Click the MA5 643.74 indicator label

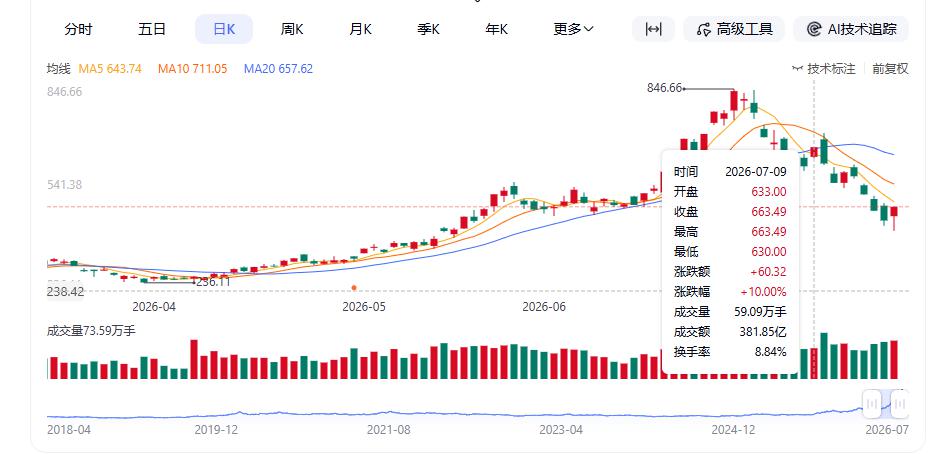click(111, 69)
